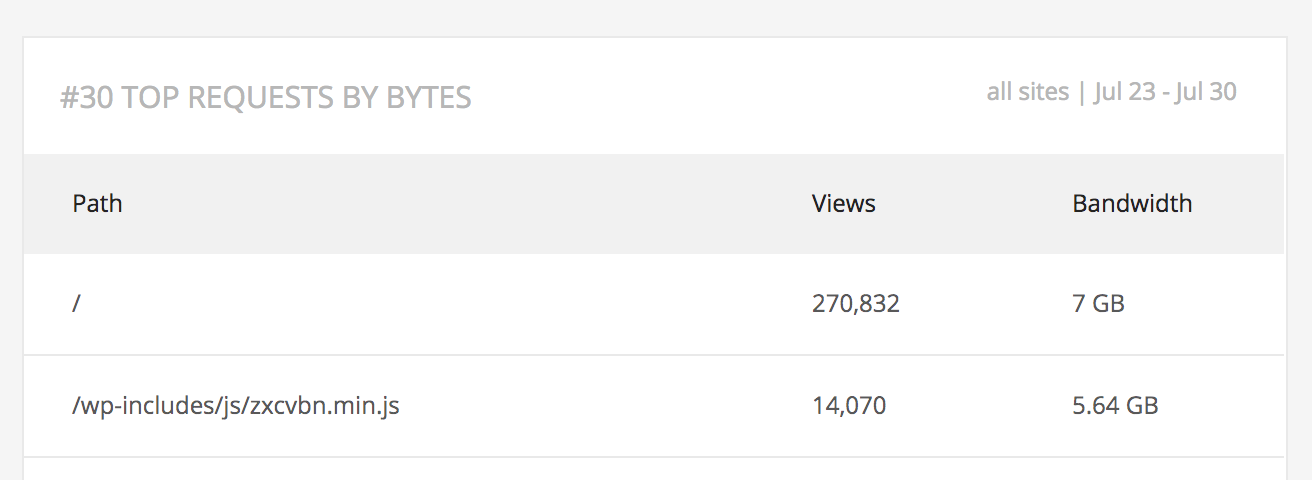
Task: Click the 'Jul 30' end date text
Action: pos(1207,92)
